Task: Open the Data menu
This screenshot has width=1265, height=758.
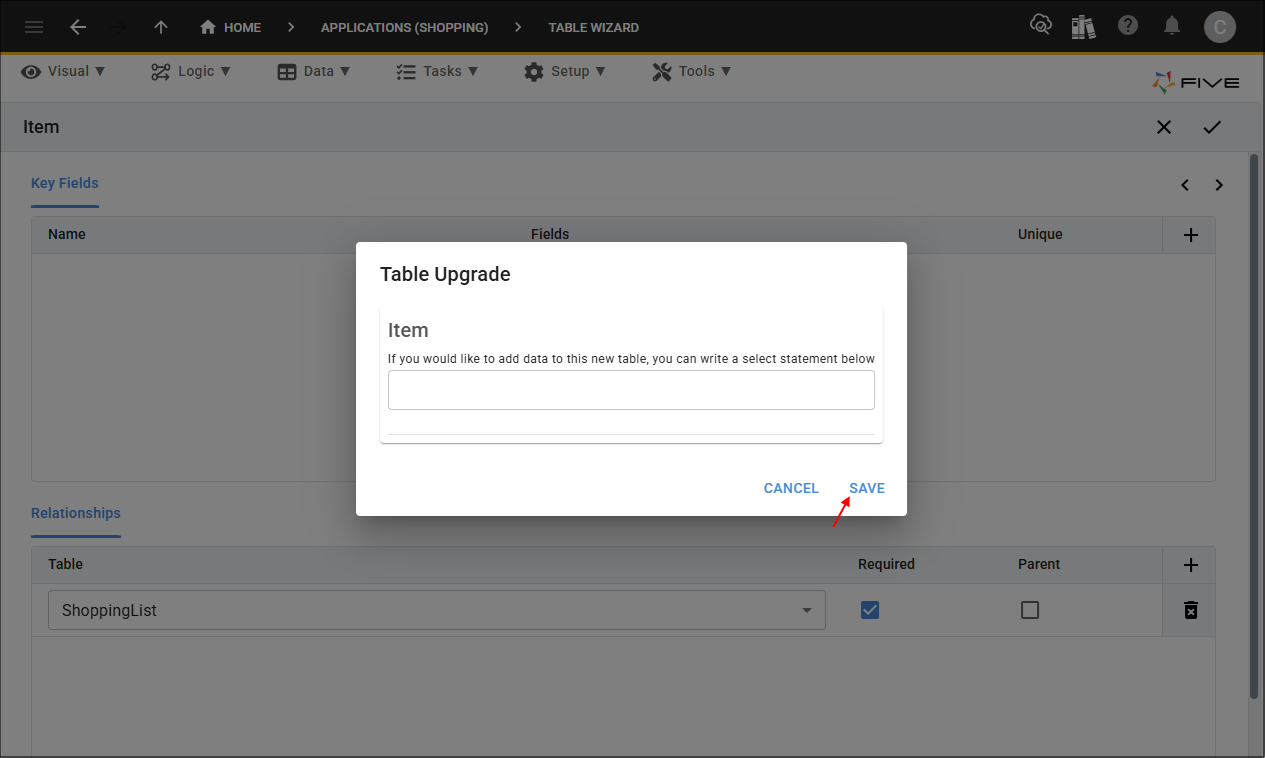Action: pos(314,71)
